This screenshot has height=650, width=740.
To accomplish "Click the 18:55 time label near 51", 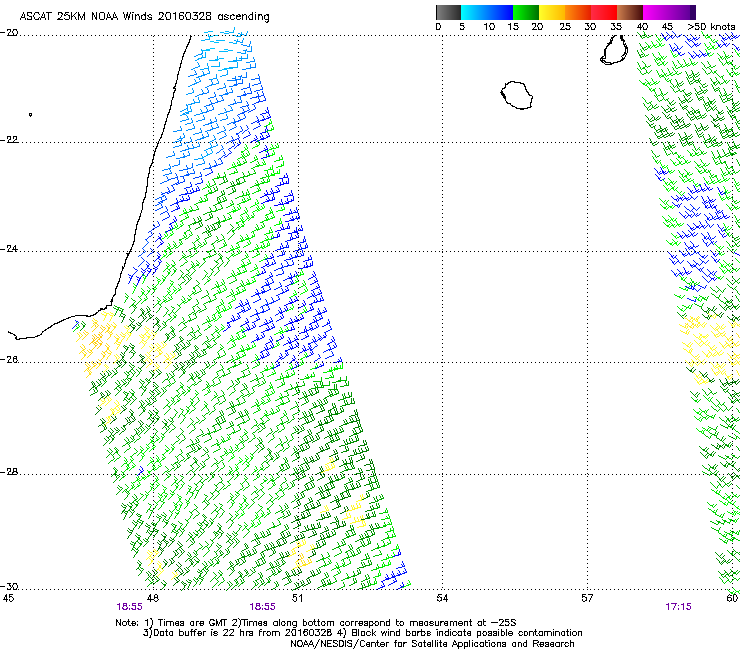I will click(x=262, y=607).
